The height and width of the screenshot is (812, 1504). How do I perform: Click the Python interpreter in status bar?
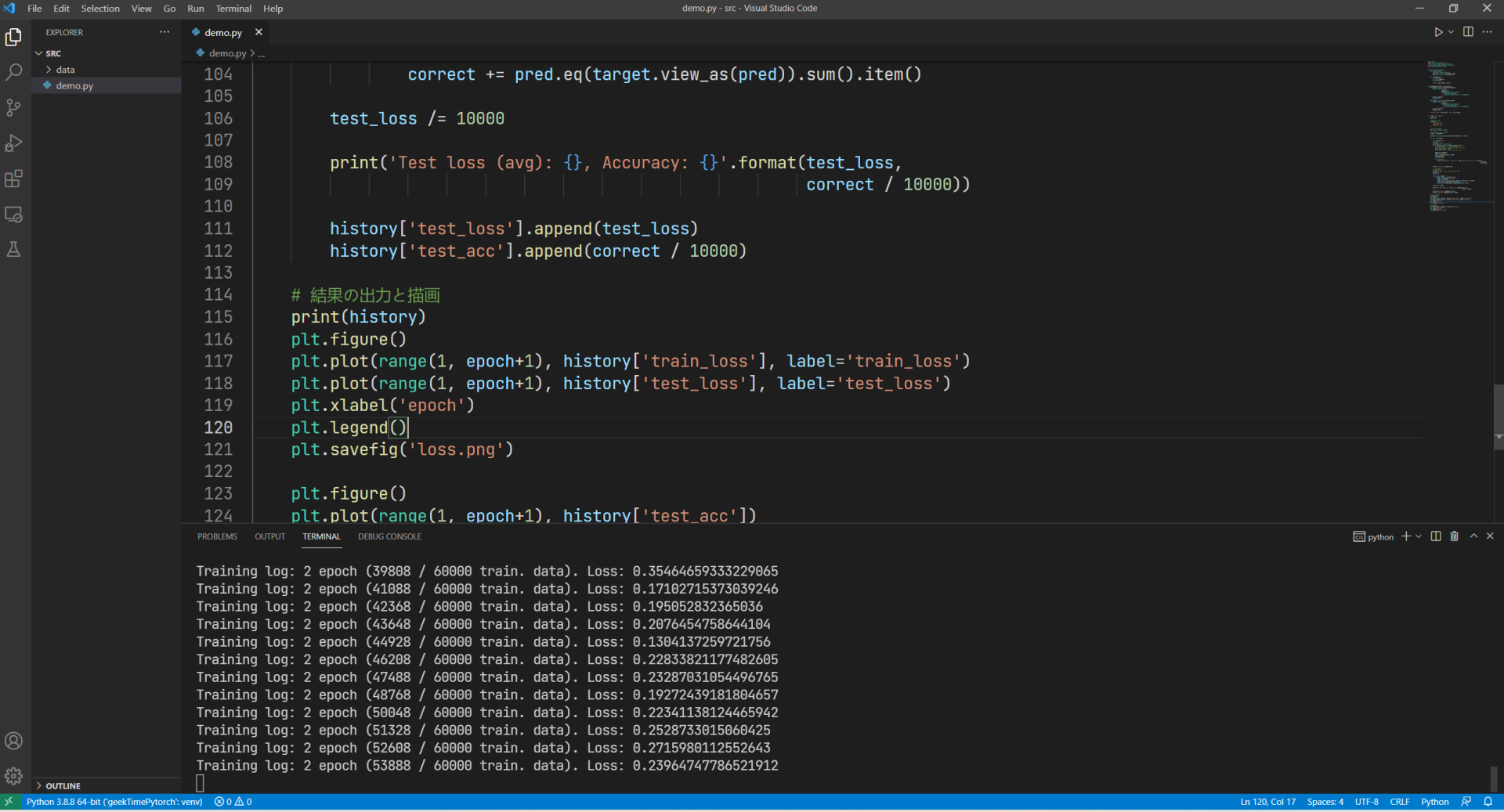point(114,802)
